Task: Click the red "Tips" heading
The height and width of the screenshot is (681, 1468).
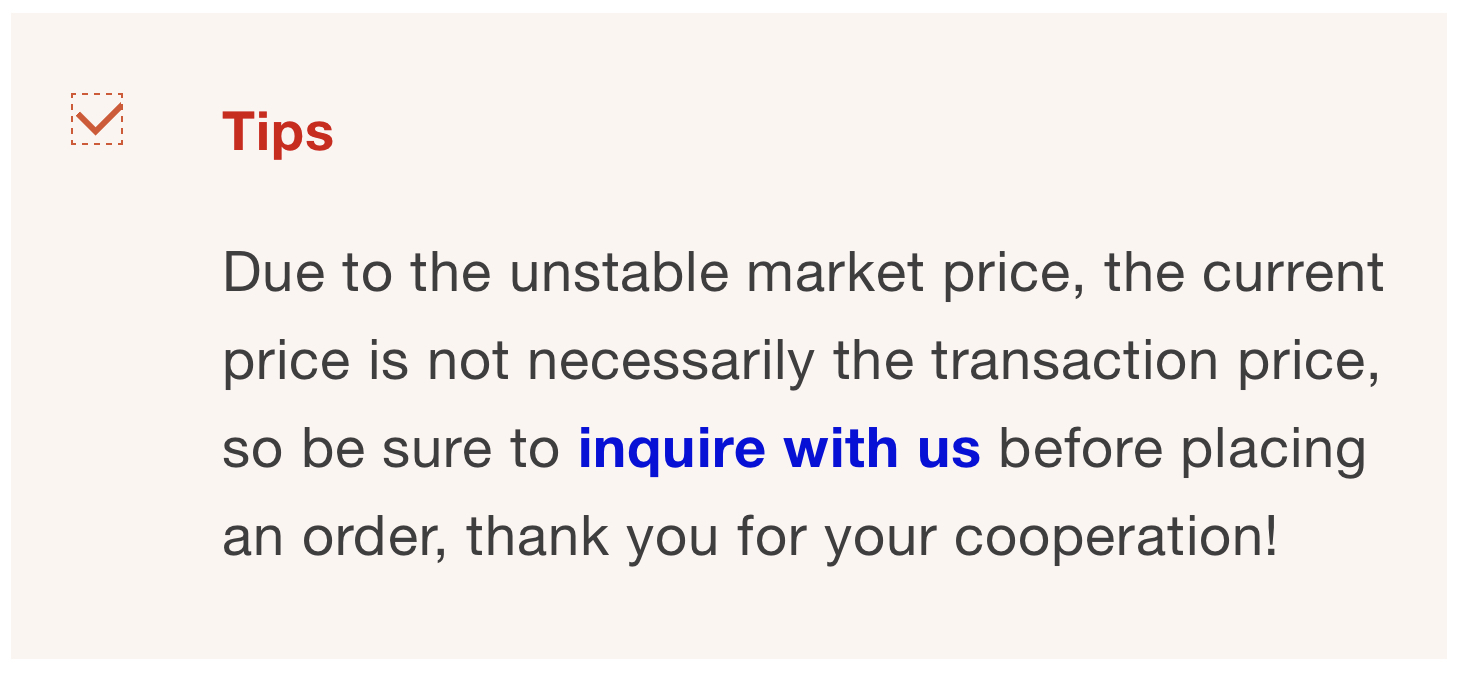Action: click(277, 132)
